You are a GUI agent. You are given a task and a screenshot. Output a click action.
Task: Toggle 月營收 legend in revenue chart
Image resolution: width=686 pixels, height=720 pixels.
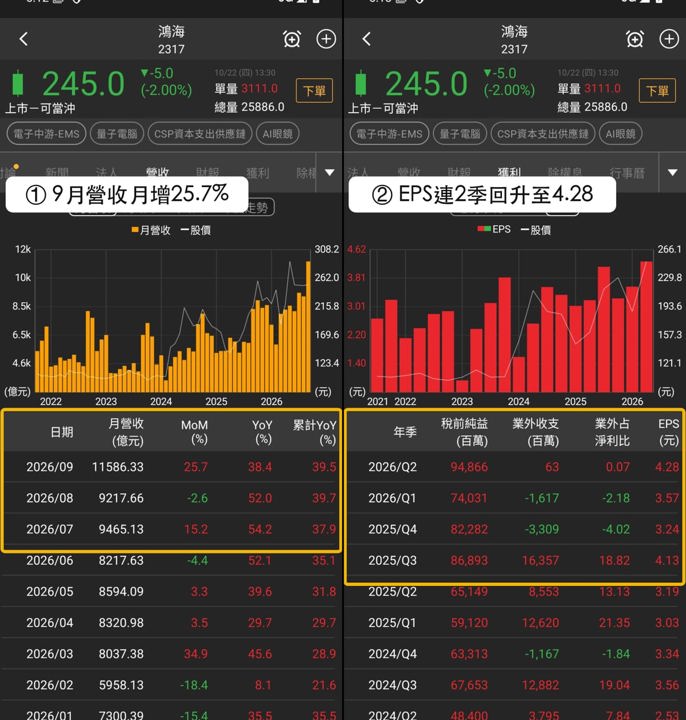point(151,230)
